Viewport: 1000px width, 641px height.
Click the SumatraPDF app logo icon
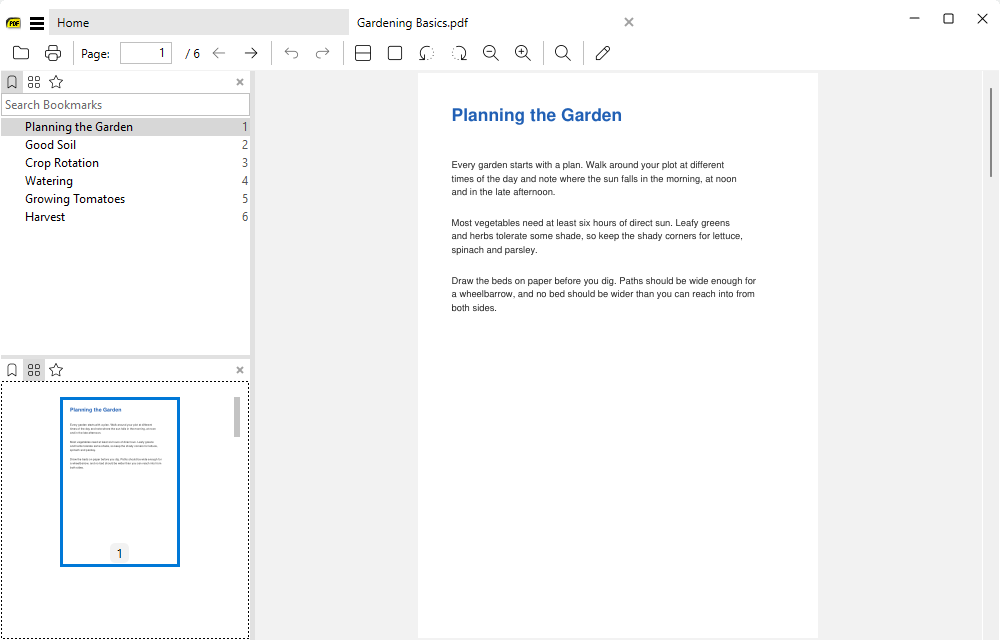coord(13,24)
